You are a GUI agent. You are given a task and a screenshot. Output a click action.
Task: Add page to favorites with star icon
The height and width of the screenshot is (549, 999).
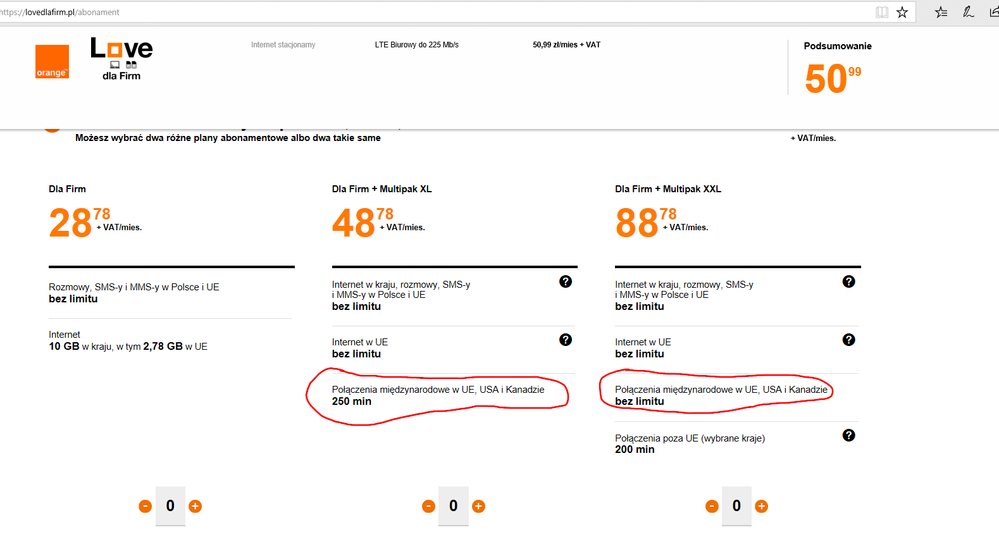(x=902, y=12)
